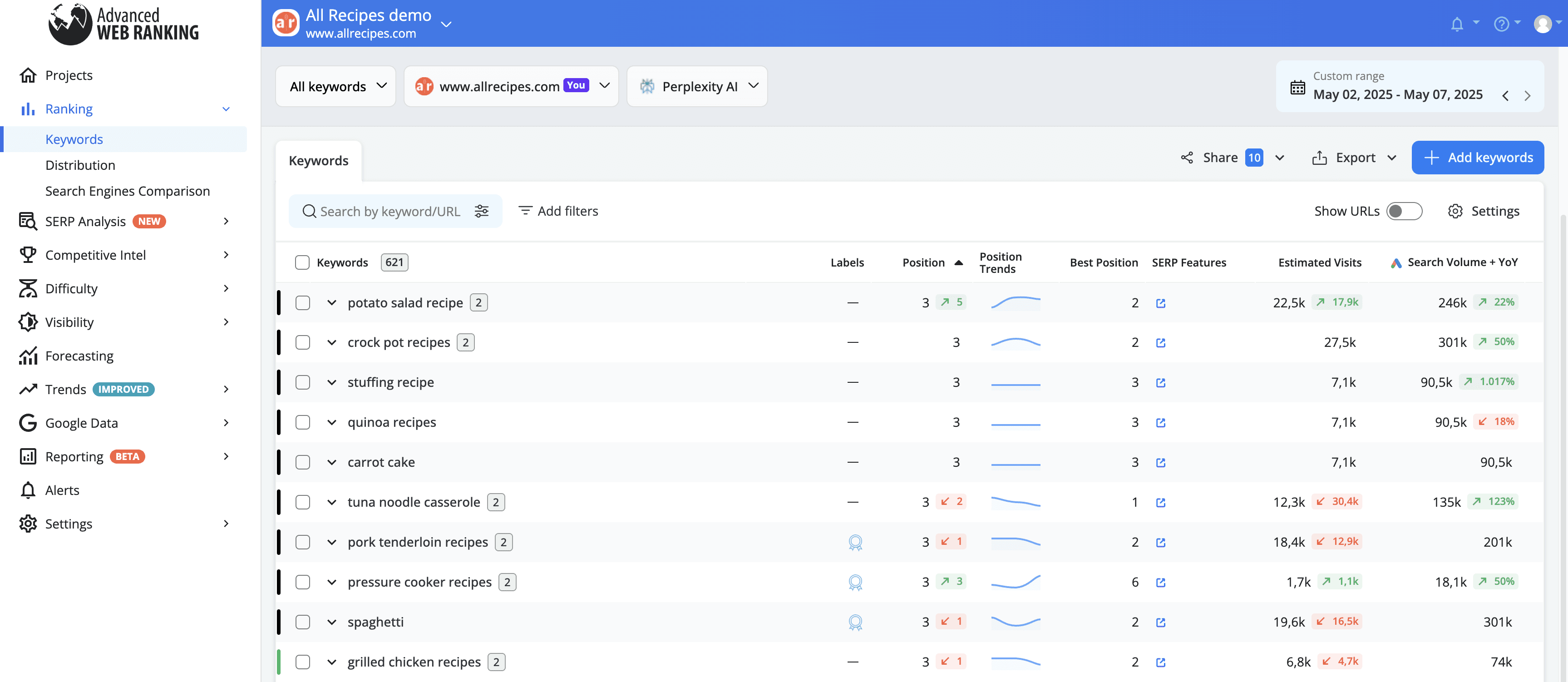Viewport: 1568px width, 682px height.
Task: Click the 621 keywords count badge
Action: point(394,262)
